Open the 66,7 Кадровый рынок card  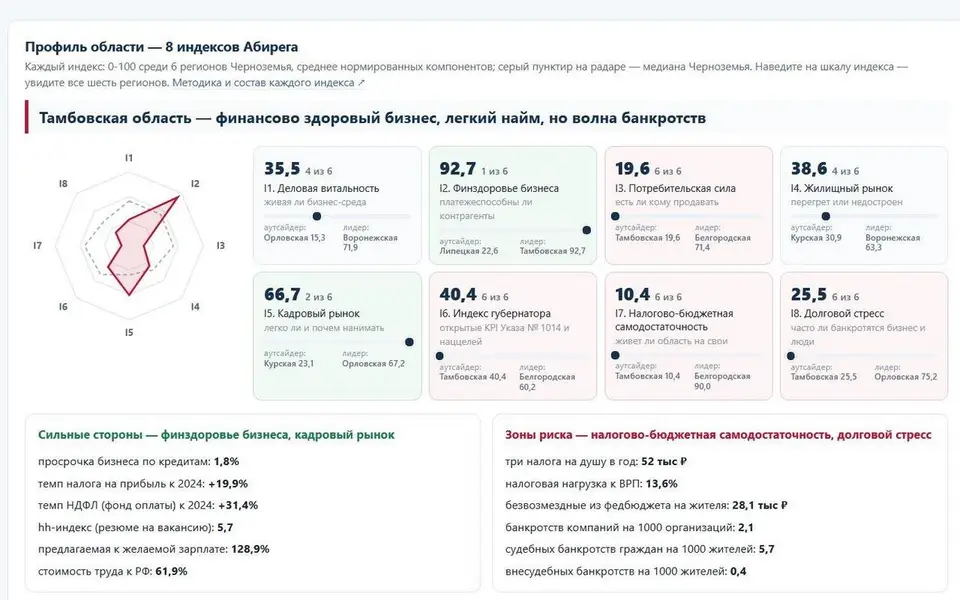coord(337,336)
